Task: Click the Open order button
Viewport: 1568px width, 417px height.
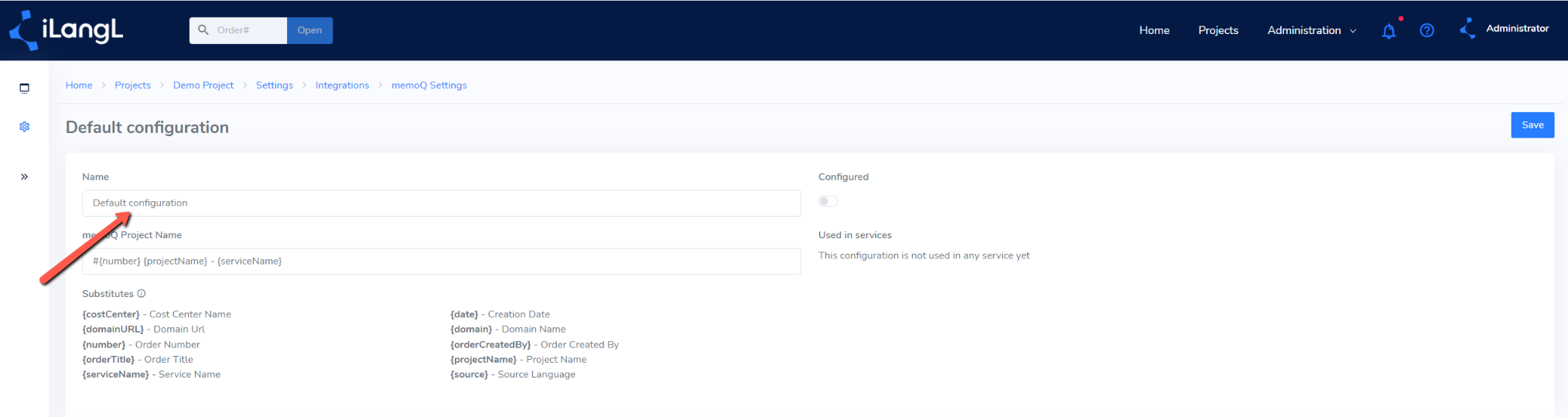Action: pyautogui.click(x=309, y=30)
